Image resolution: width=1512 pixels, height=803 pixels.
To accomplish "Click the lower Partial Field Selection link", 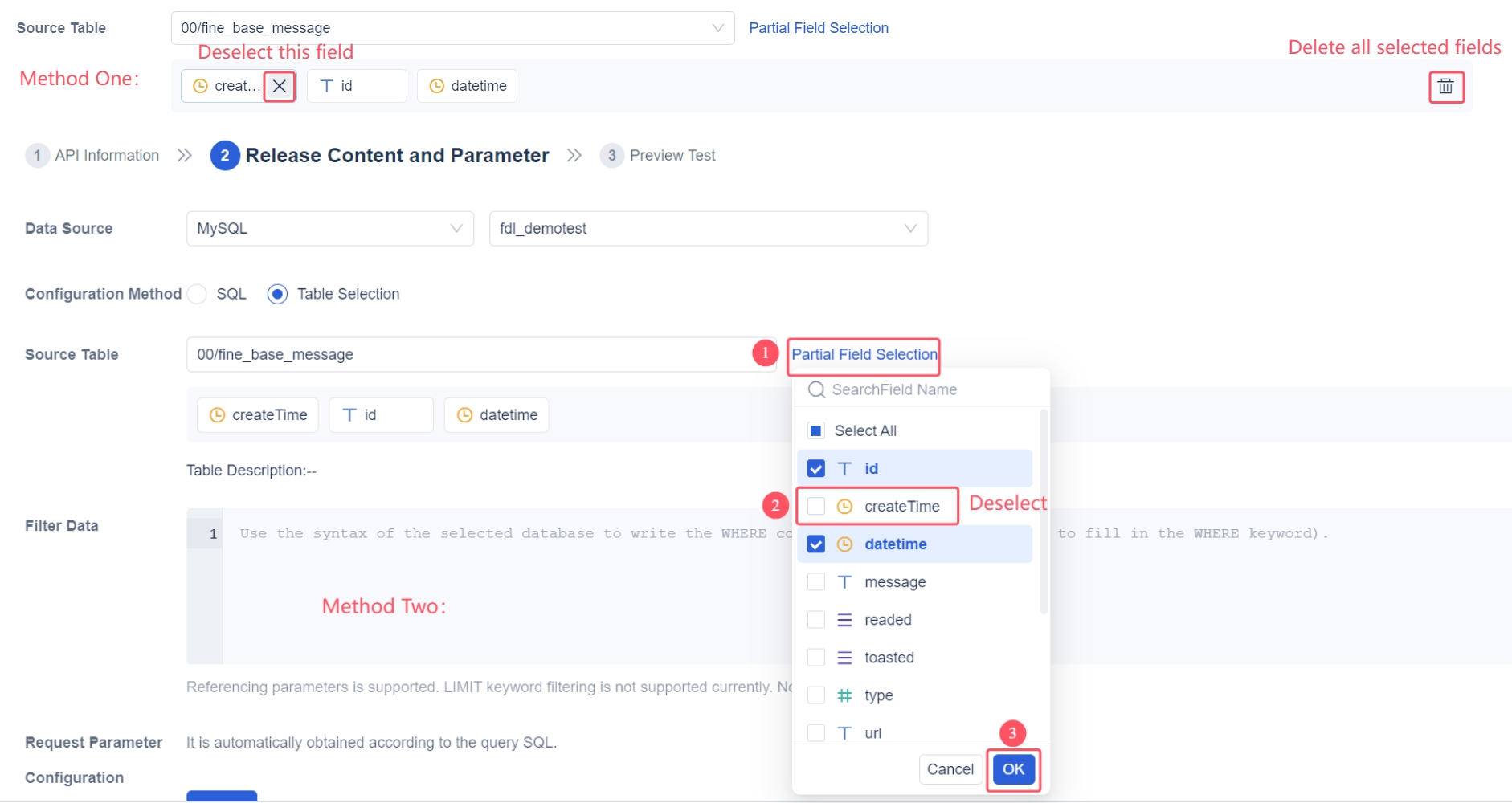I will click(864, 354).
